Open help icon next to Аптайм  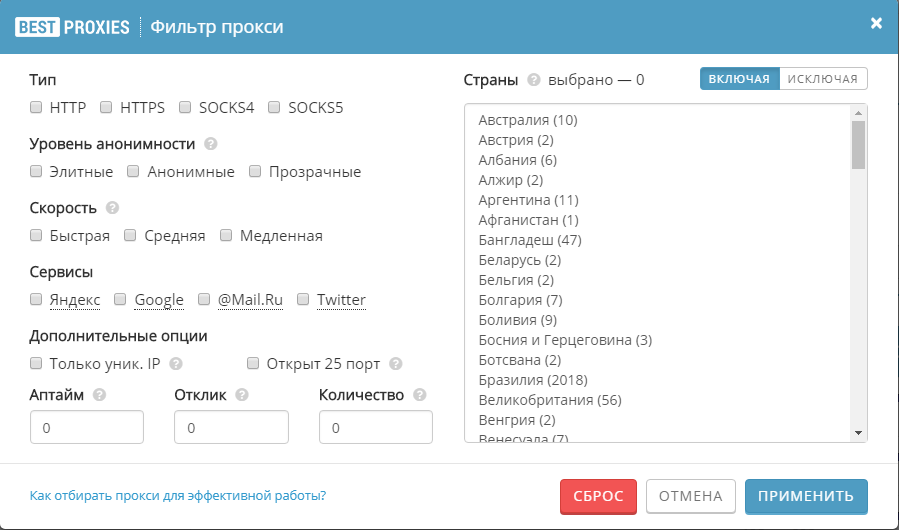[99, 395]
